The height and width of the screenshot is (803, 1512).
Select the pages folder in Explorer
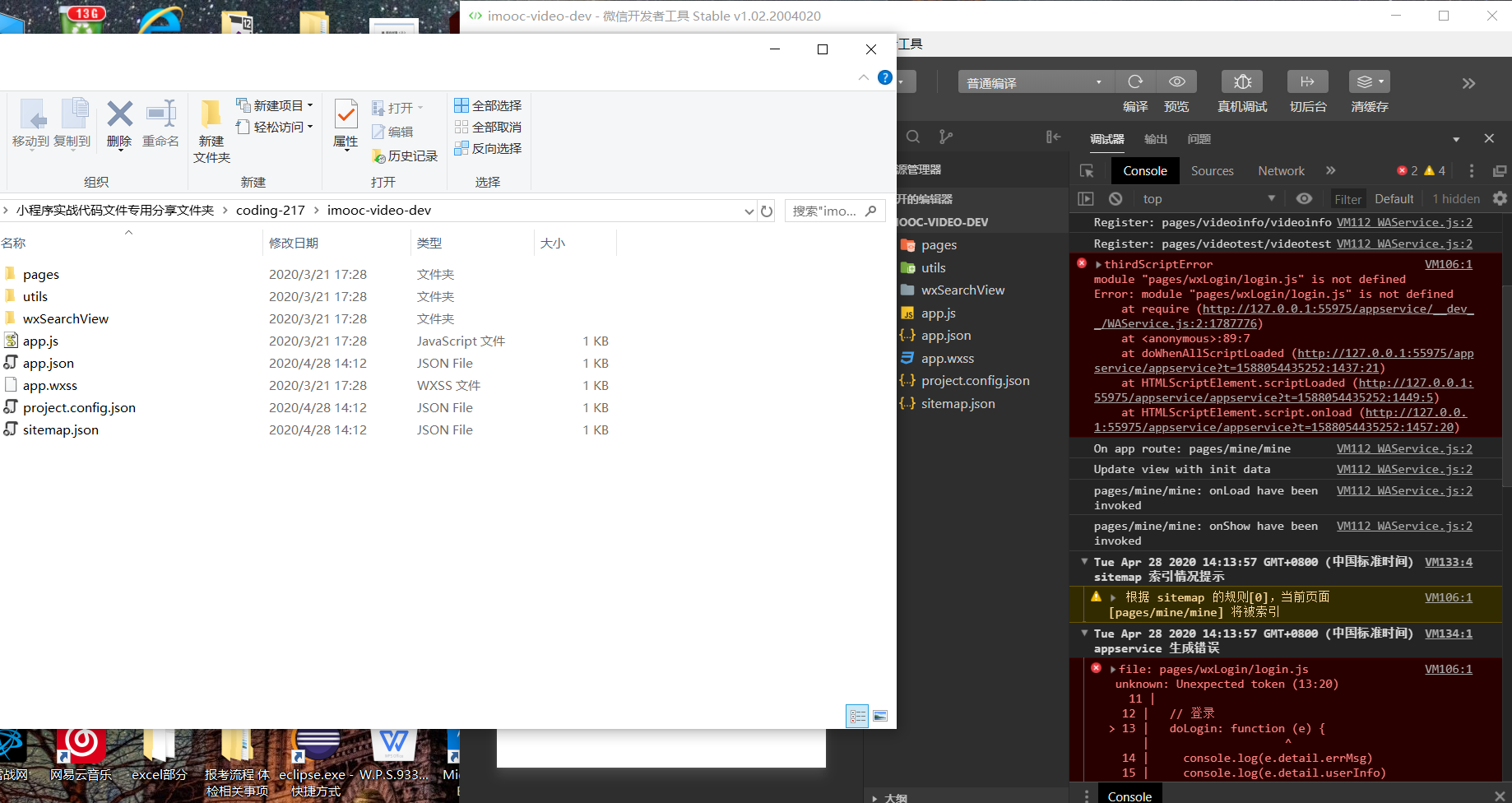tap(40, 274)
